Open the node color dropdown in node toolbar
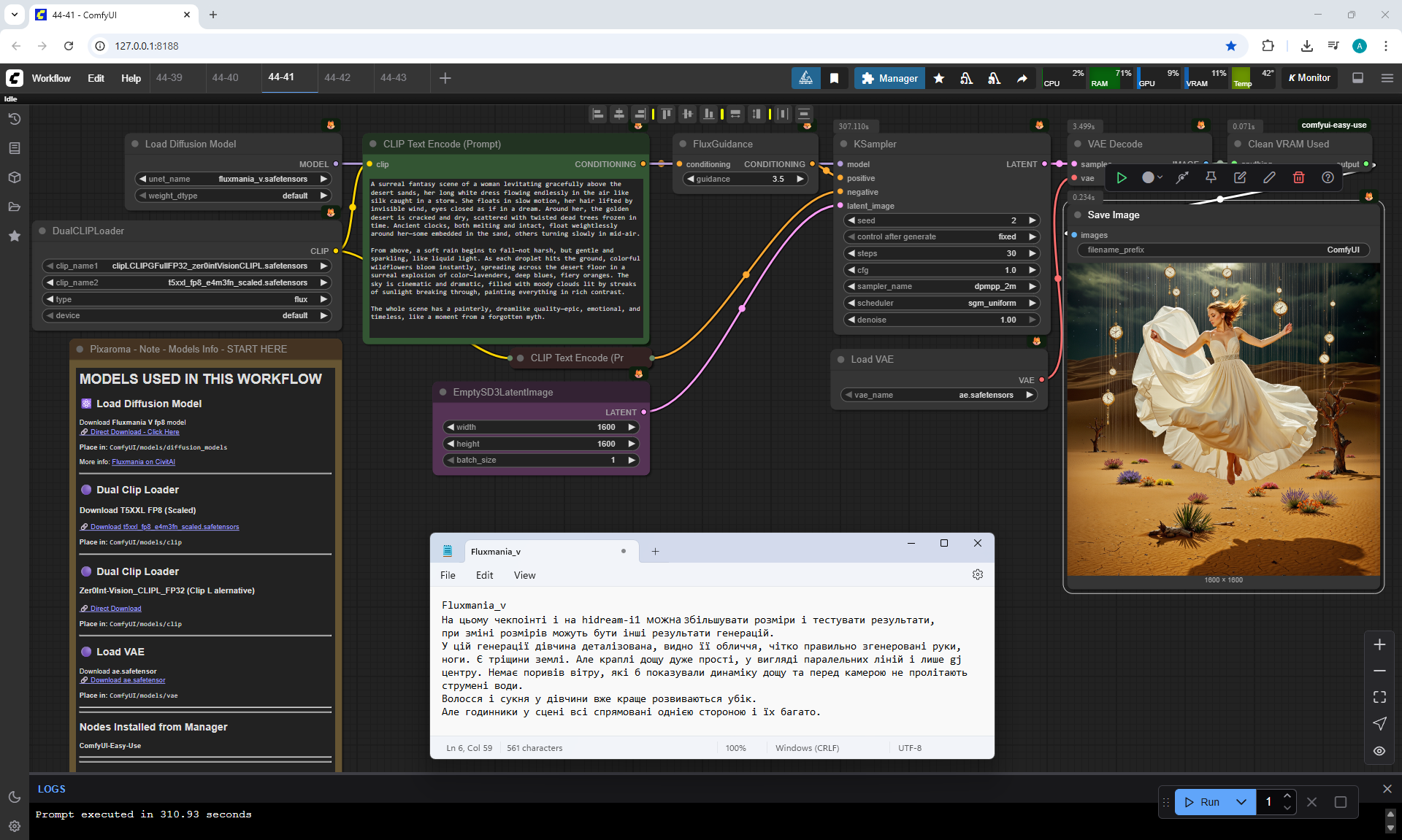1402x840 pixels. point(1152,177)
